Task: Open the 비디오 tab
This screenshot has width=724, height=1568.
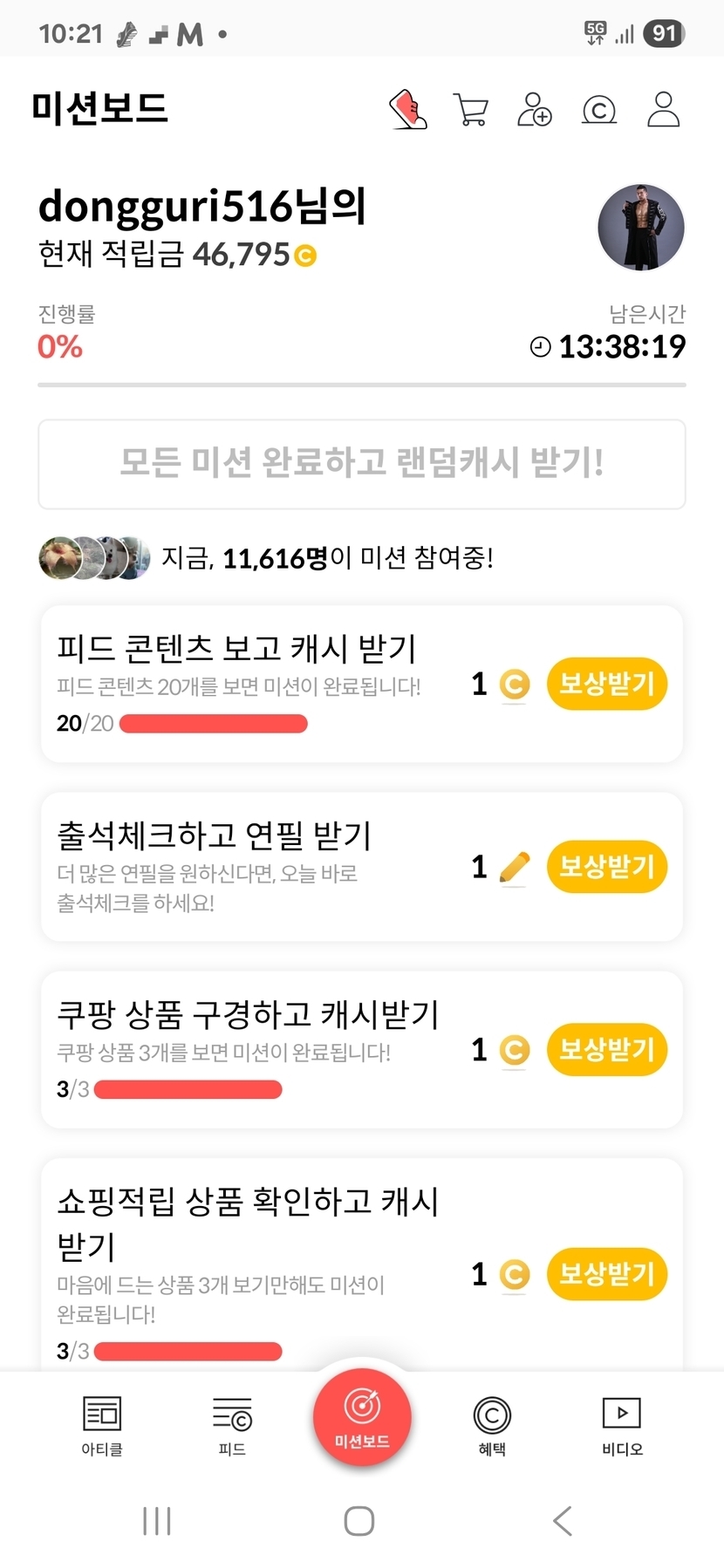Action: [x=622, y=1425]
